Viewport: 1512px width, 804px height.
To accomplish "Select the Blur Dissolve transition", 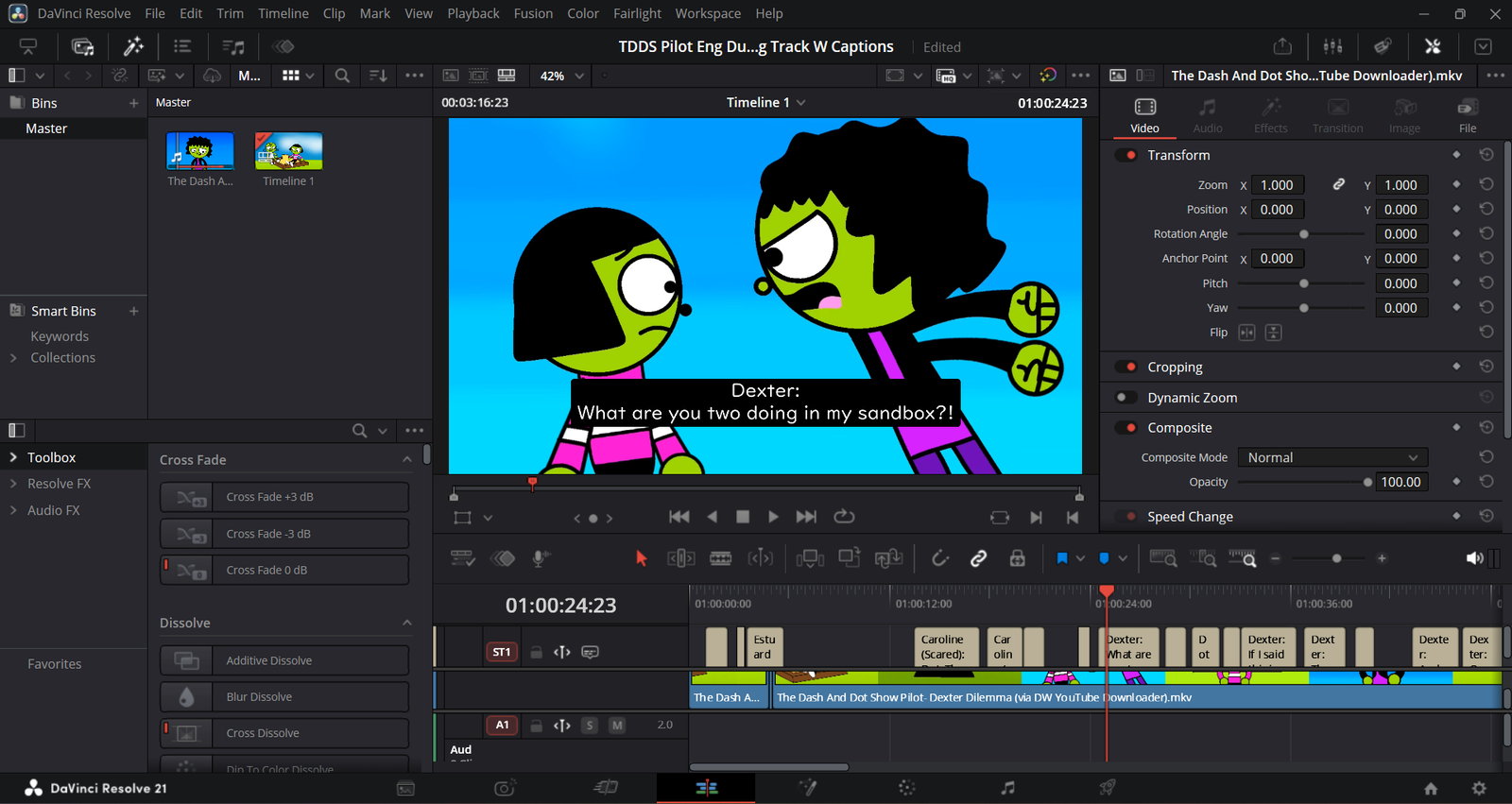I will 284,697.
